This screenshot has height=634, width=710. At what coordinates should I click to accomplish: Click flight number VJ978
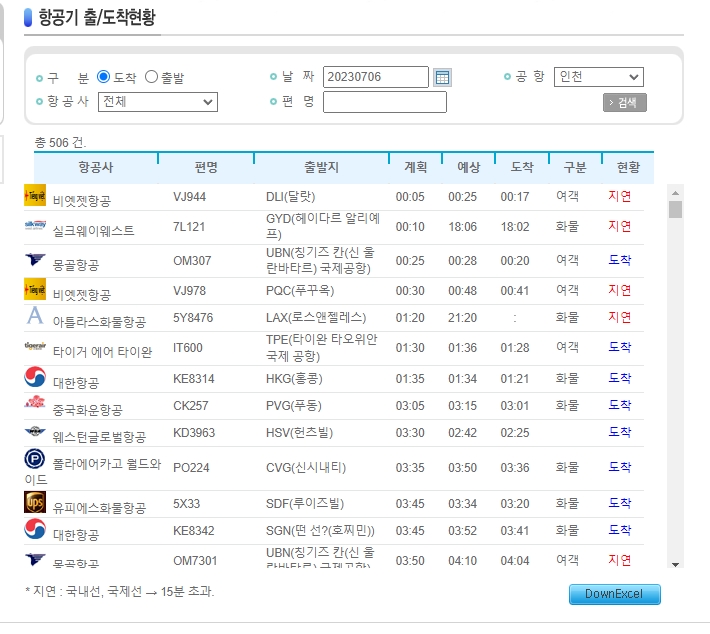tap(189, 290)
